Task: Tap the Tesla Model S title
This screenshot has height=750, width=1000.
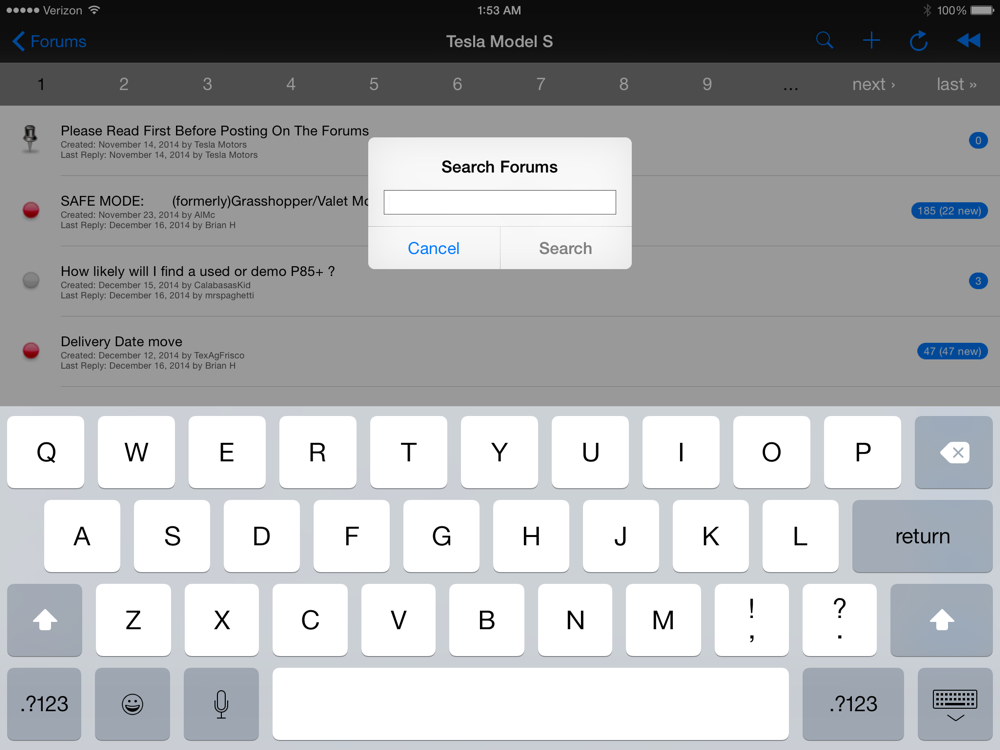Action: [499, 41]
